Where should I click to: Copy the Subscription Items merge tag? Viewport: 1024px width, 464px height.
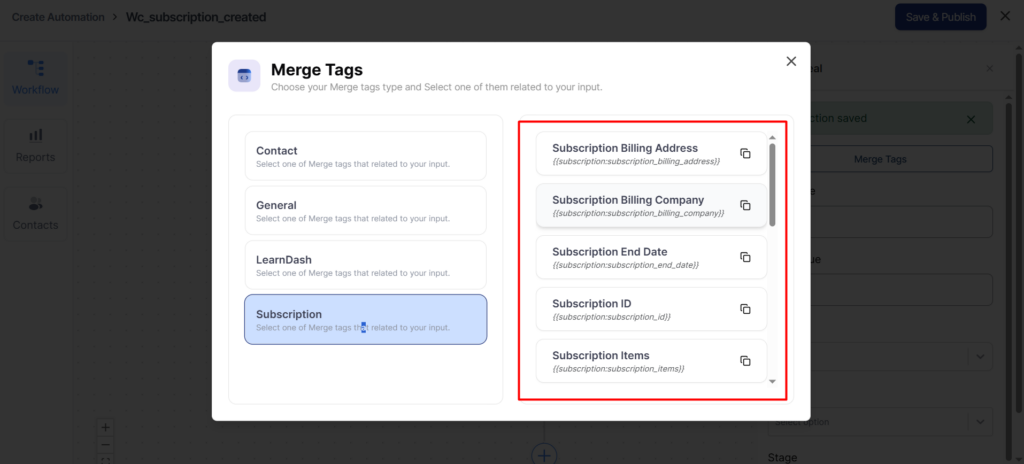[x=745, y=361]
